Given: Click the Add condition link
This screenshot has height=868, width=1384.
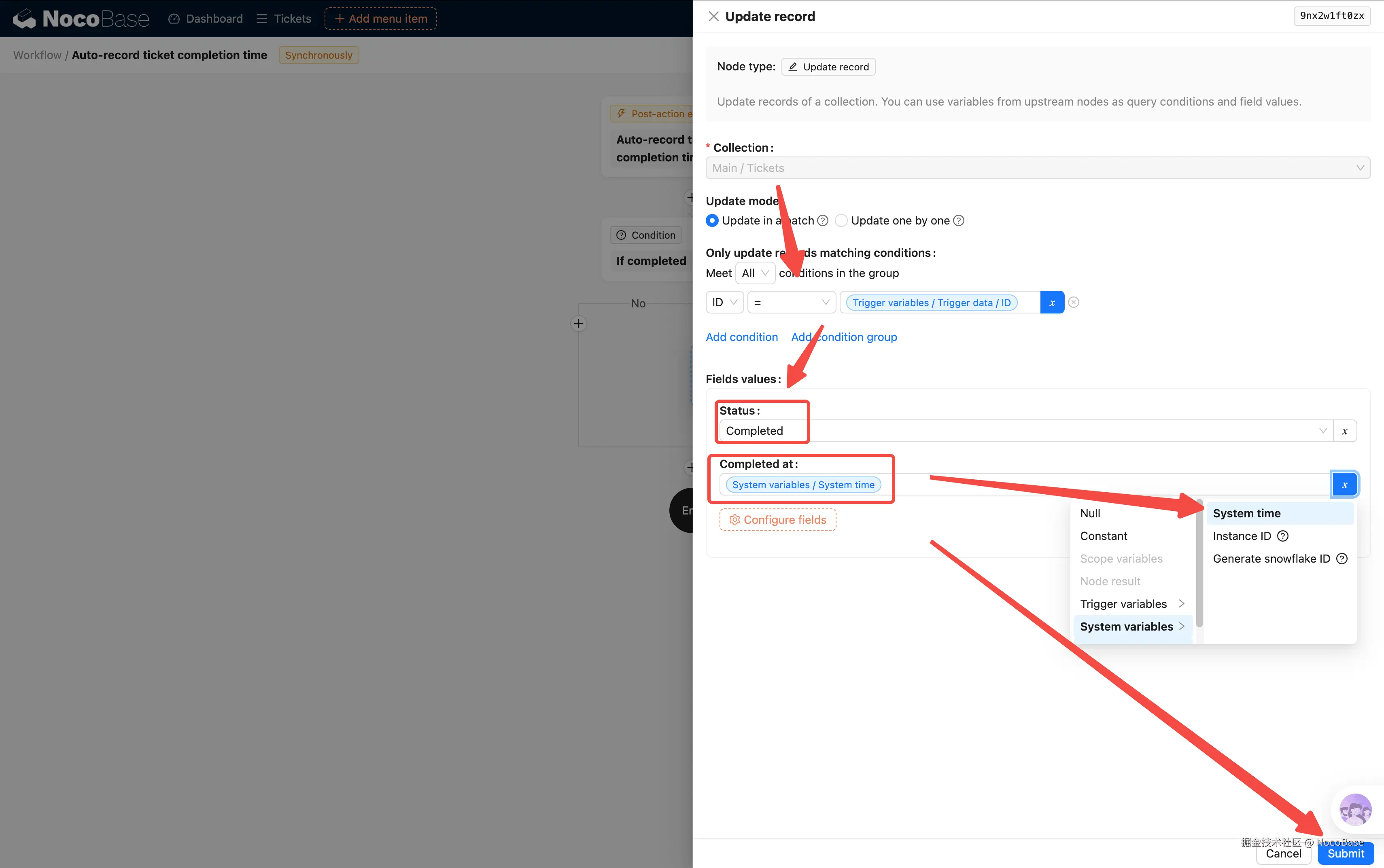Looking at the screenshot, I should [x=741, y=337].
